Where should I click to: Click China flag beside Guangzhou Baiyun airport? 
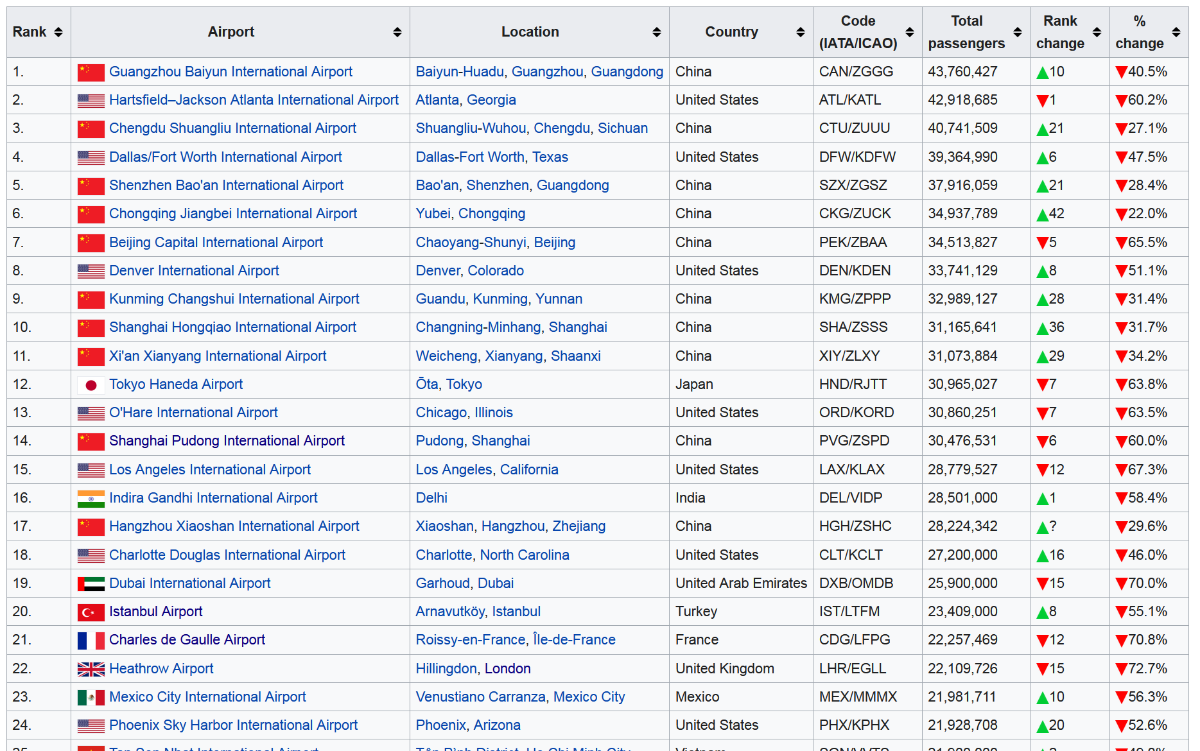[x=91, y=72]
